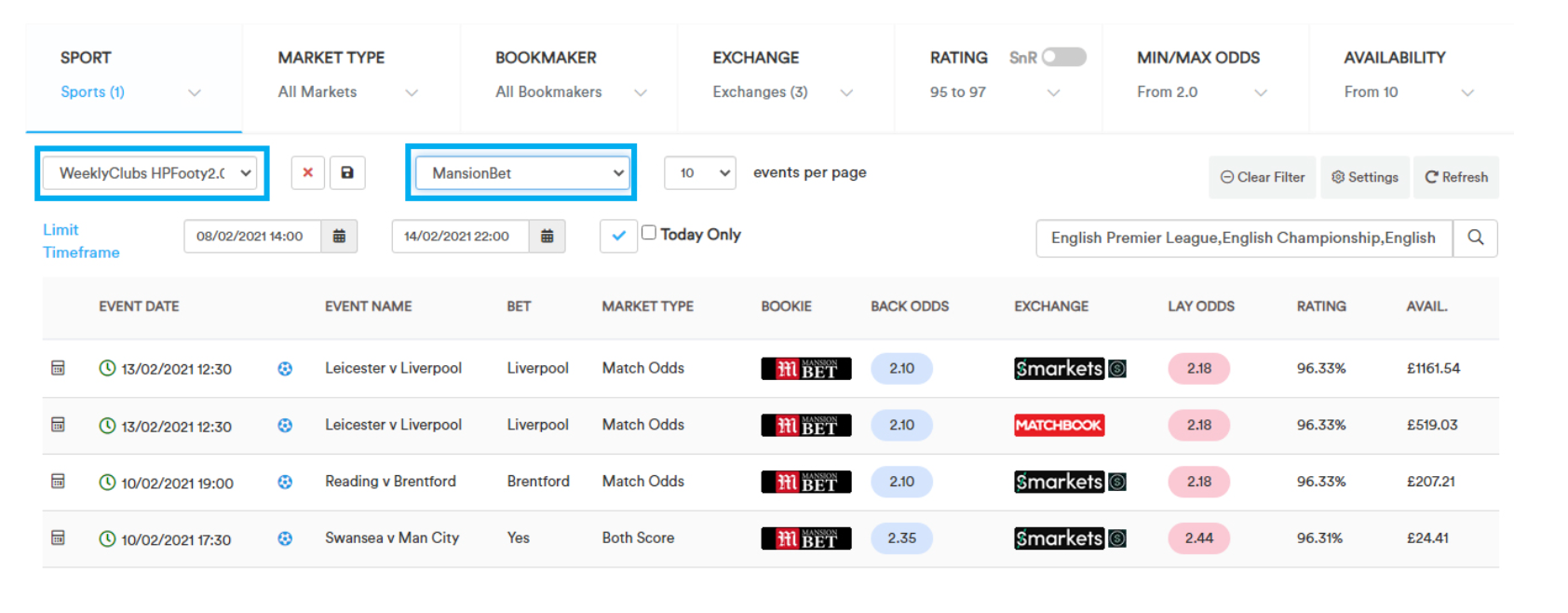The image size is (1568, 613).
Task: Click back odds 2.10 in Reading v Brentford row
Action: point(901,482)
